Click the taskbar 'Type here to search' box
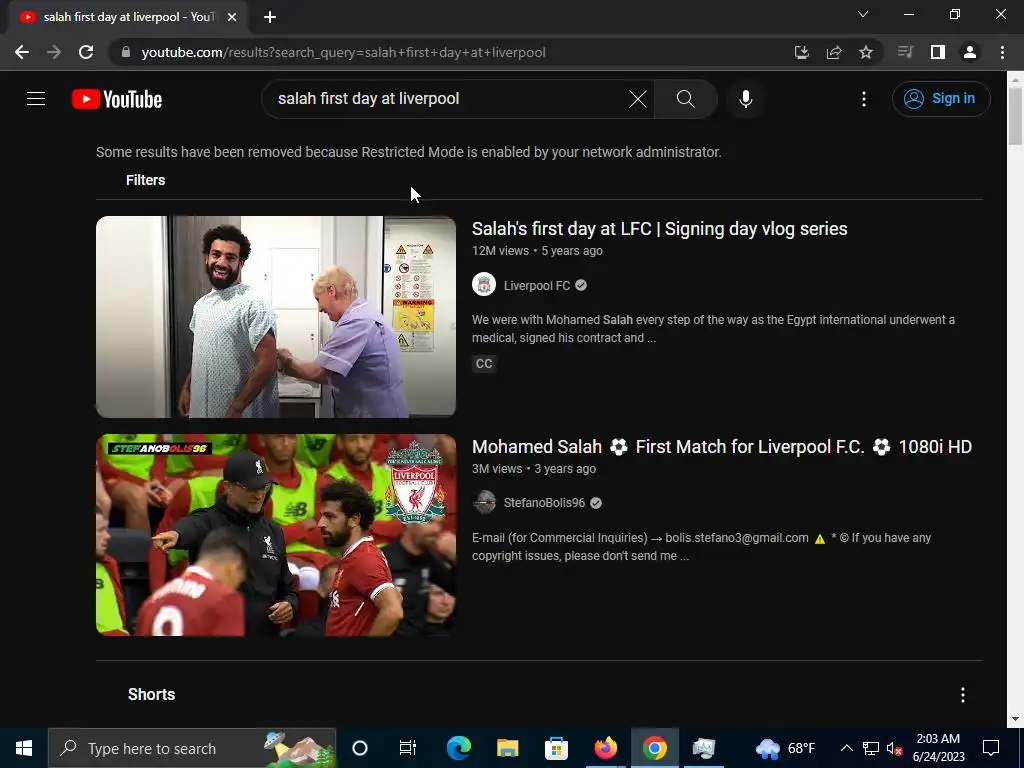 coord(192,748)
